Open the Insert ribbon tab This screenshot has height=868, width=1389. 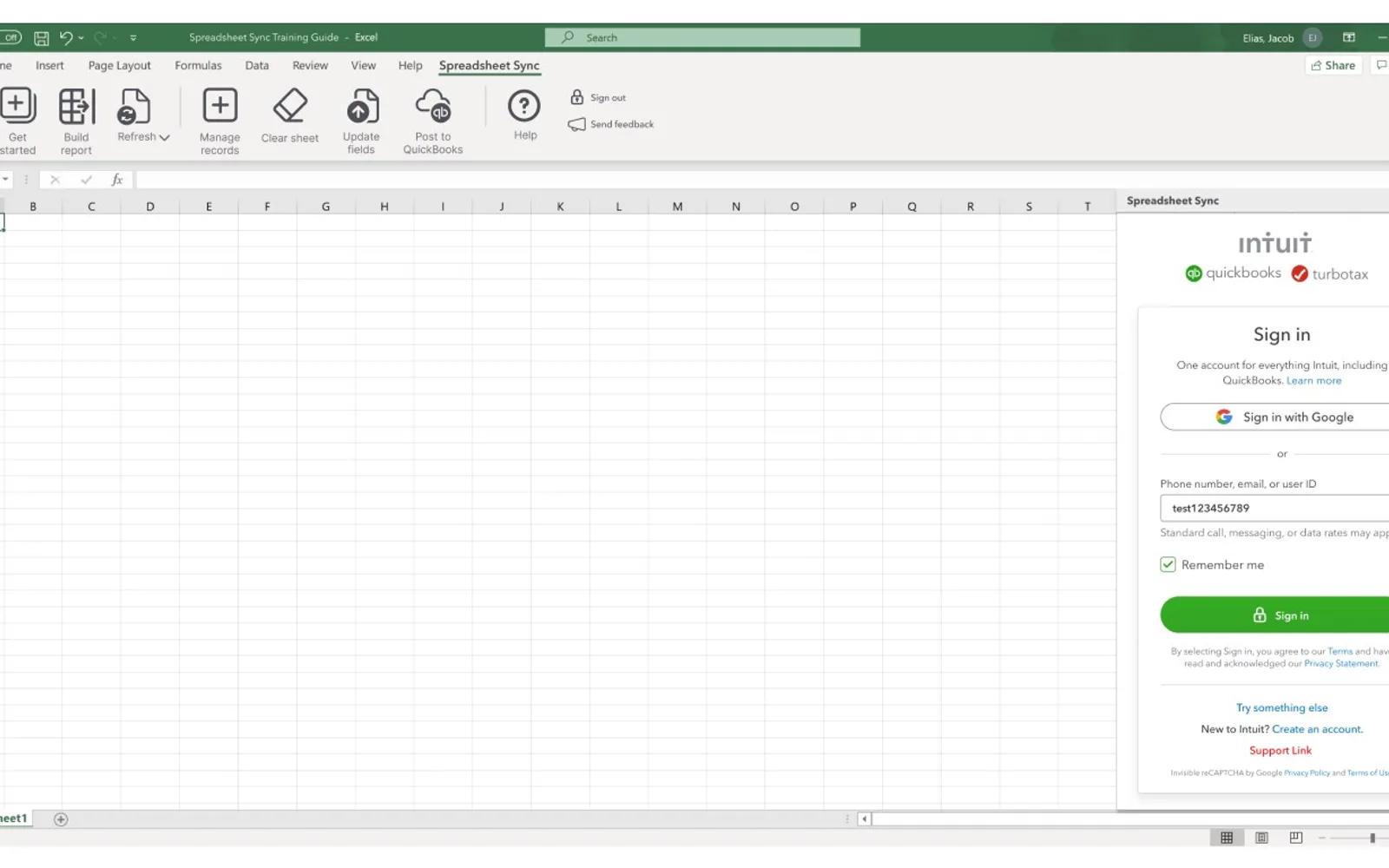pyautogui.click(x=49, y=65)
